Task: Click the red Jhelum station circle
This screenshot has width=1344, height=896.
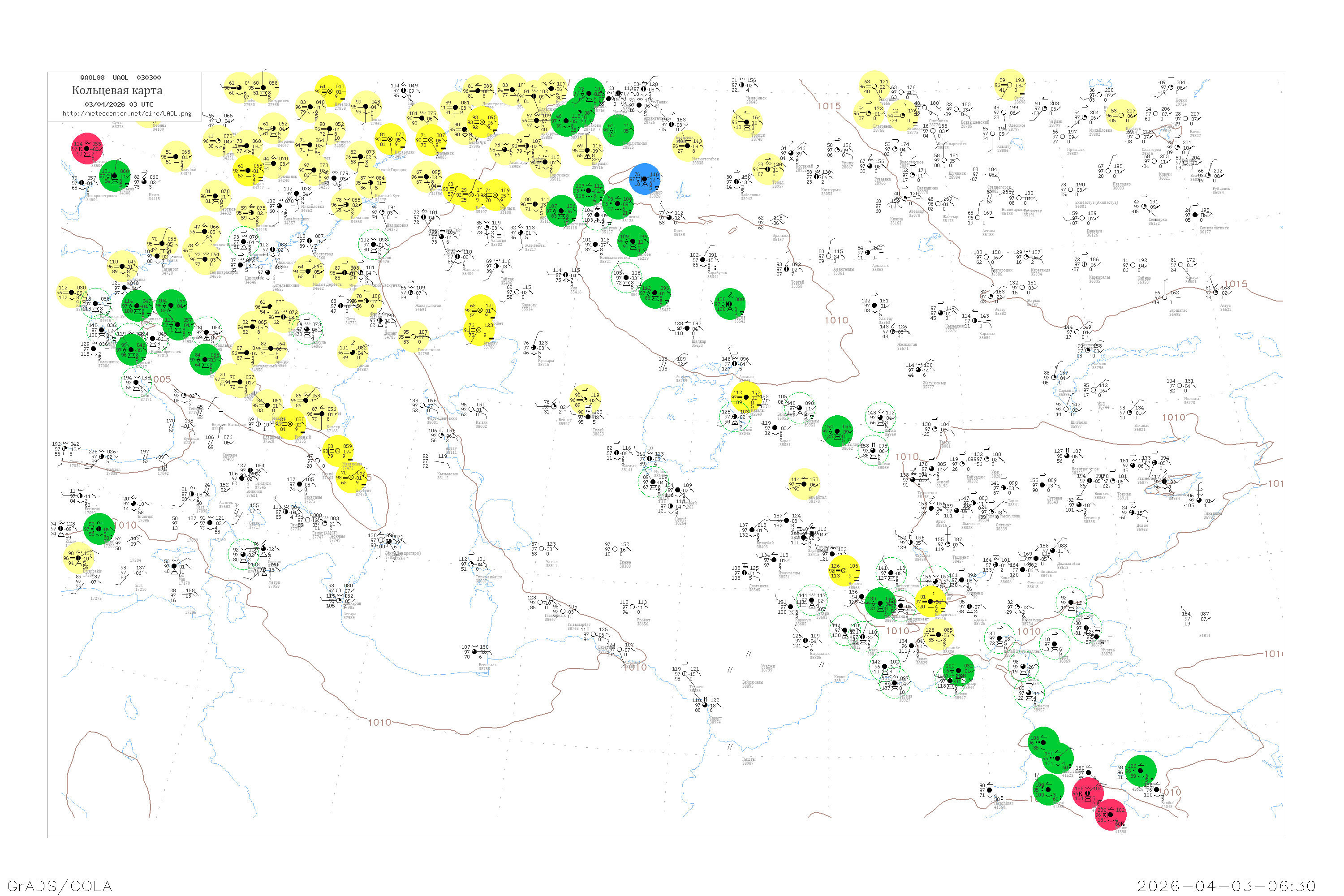Action: (1110, 815)
